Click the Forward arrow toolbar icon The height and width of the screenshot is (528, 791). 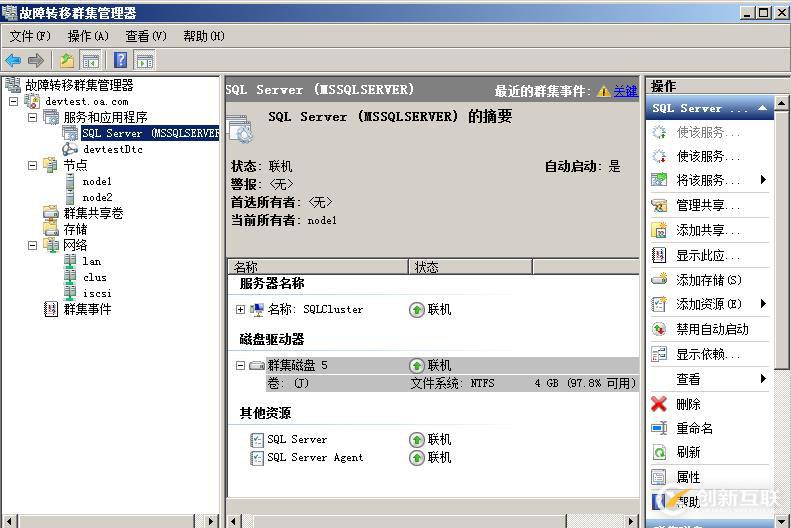[36, 61]
